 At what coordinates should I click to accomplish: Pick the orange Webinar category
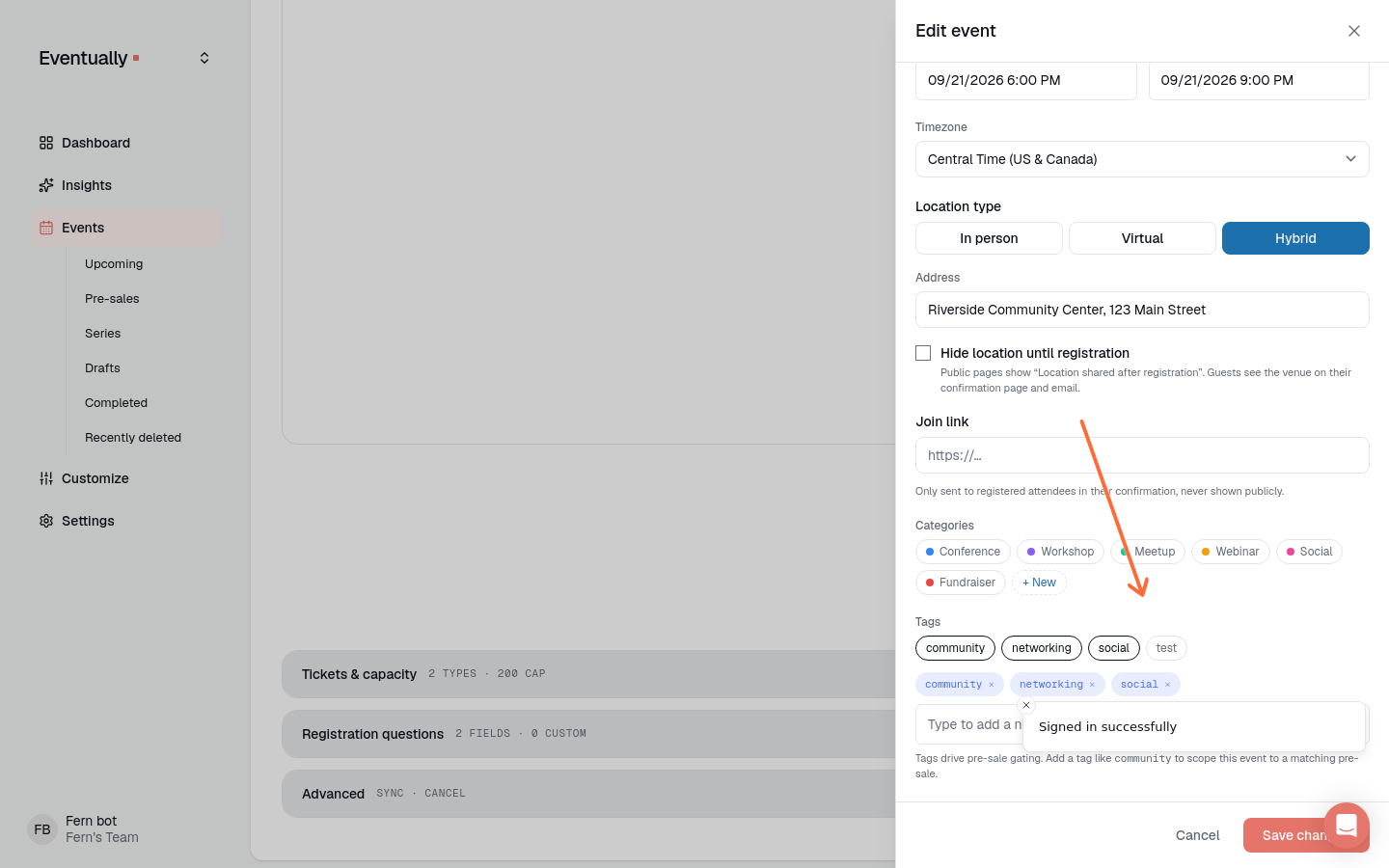[x=1230, y=552]
